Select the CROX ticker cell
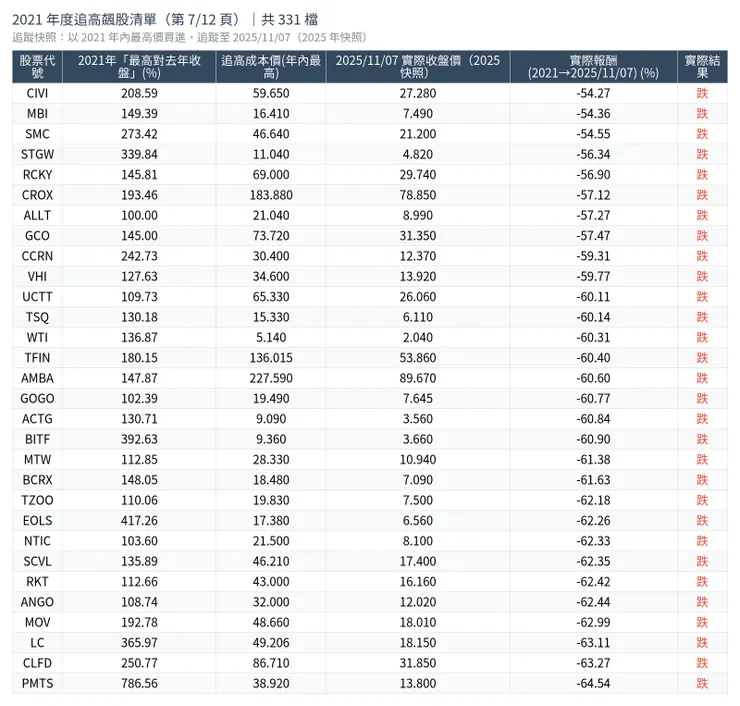 coord(37,195)
